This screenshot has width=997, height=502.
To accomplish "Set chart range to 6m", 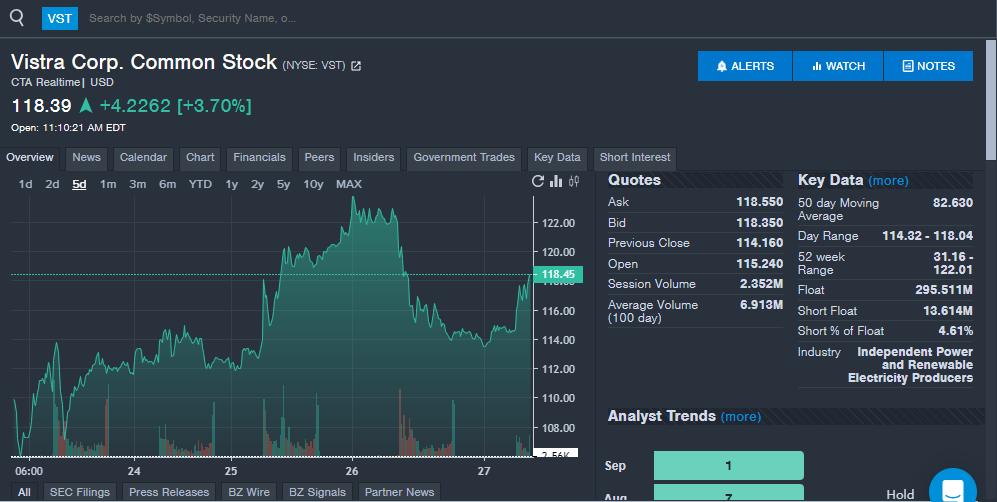I will [x=167, y=184].
